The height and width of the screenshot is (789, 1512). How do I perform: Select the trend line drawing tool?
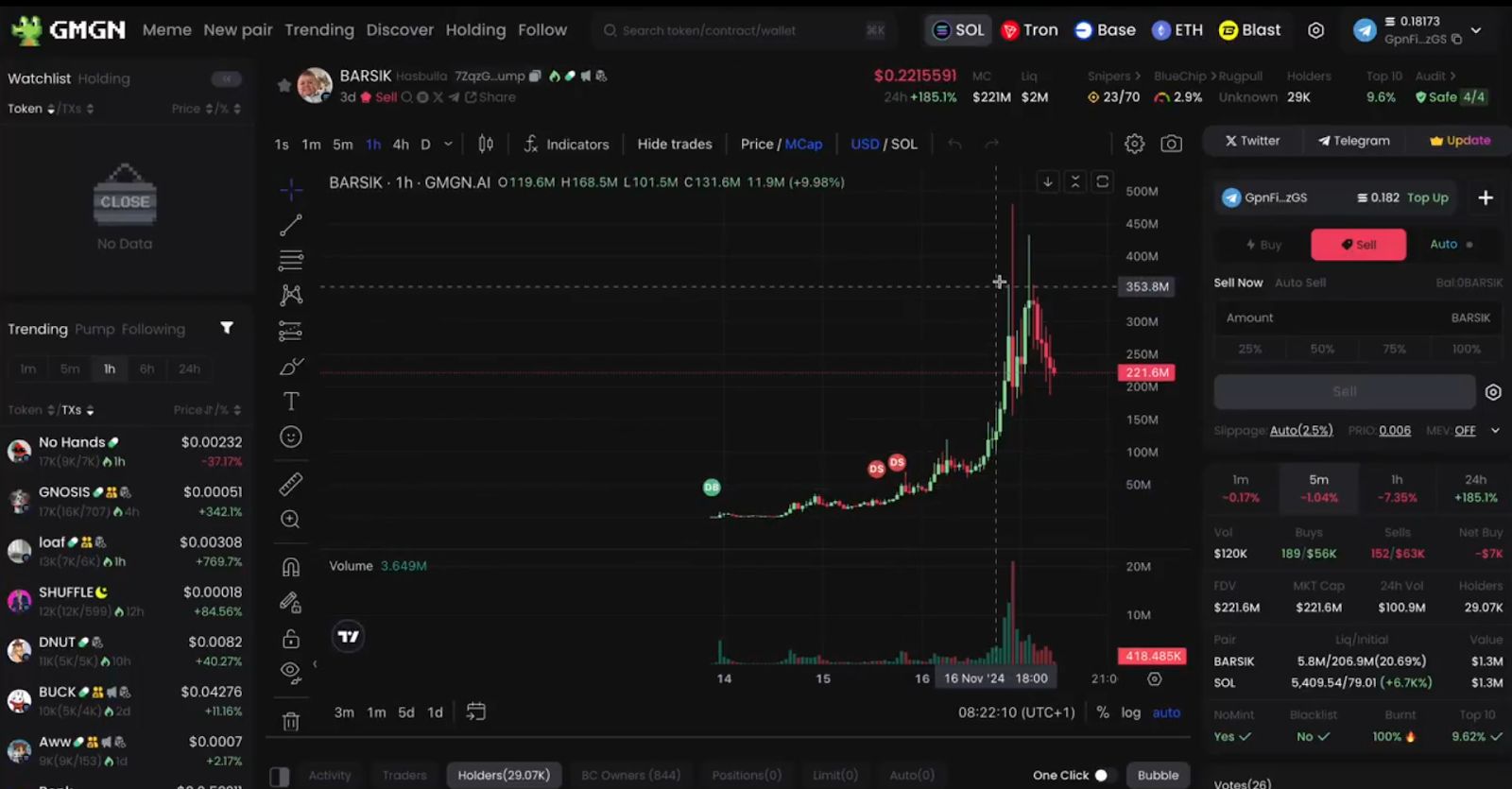(291, 225)
